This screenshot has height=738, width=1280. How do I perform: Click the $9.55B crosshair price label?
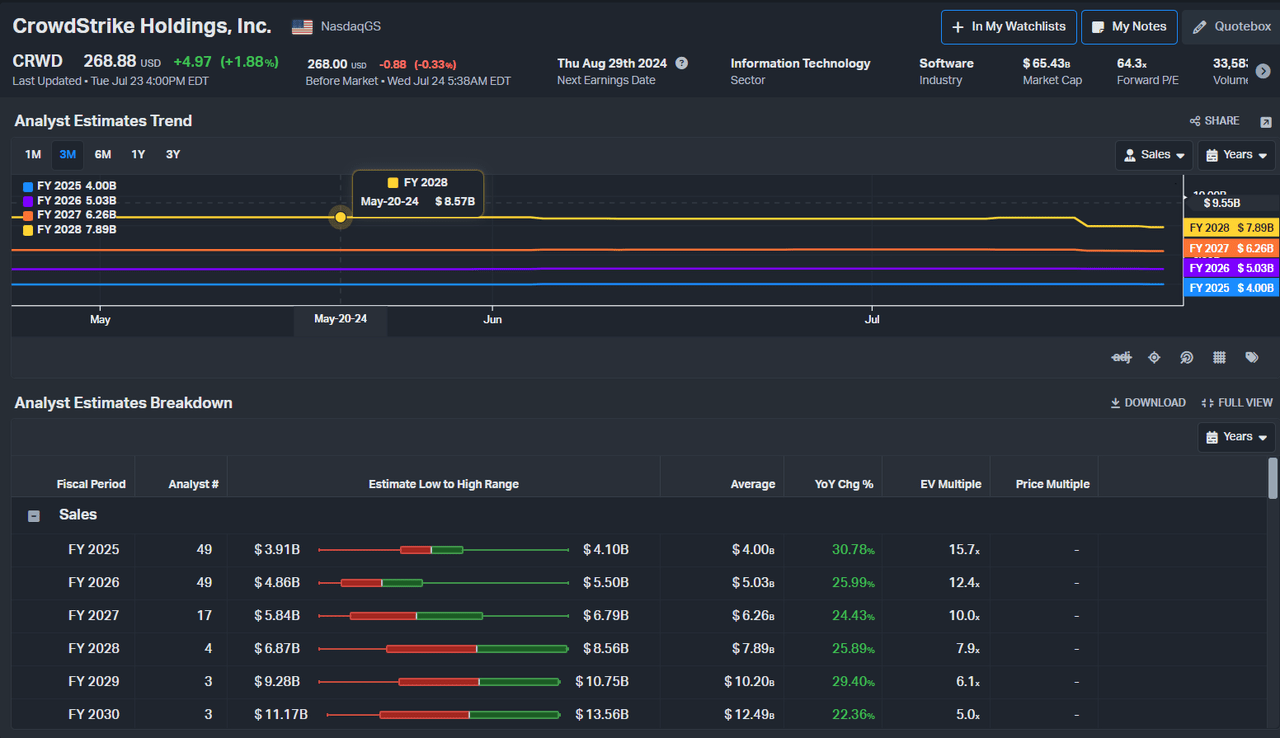click(x=1222, y=202)
